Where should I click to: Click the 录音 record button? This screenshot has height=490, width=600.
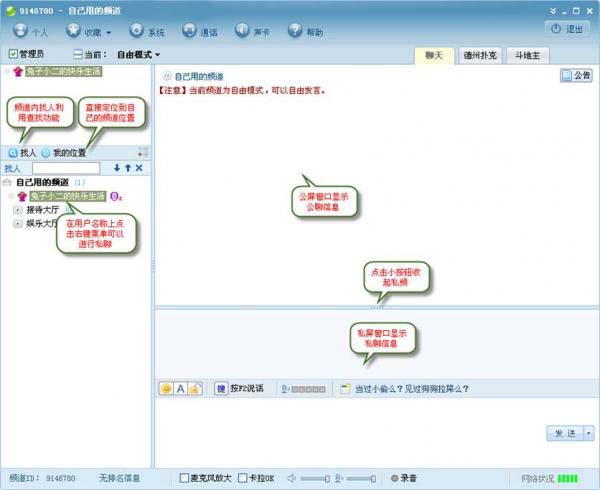404,478
